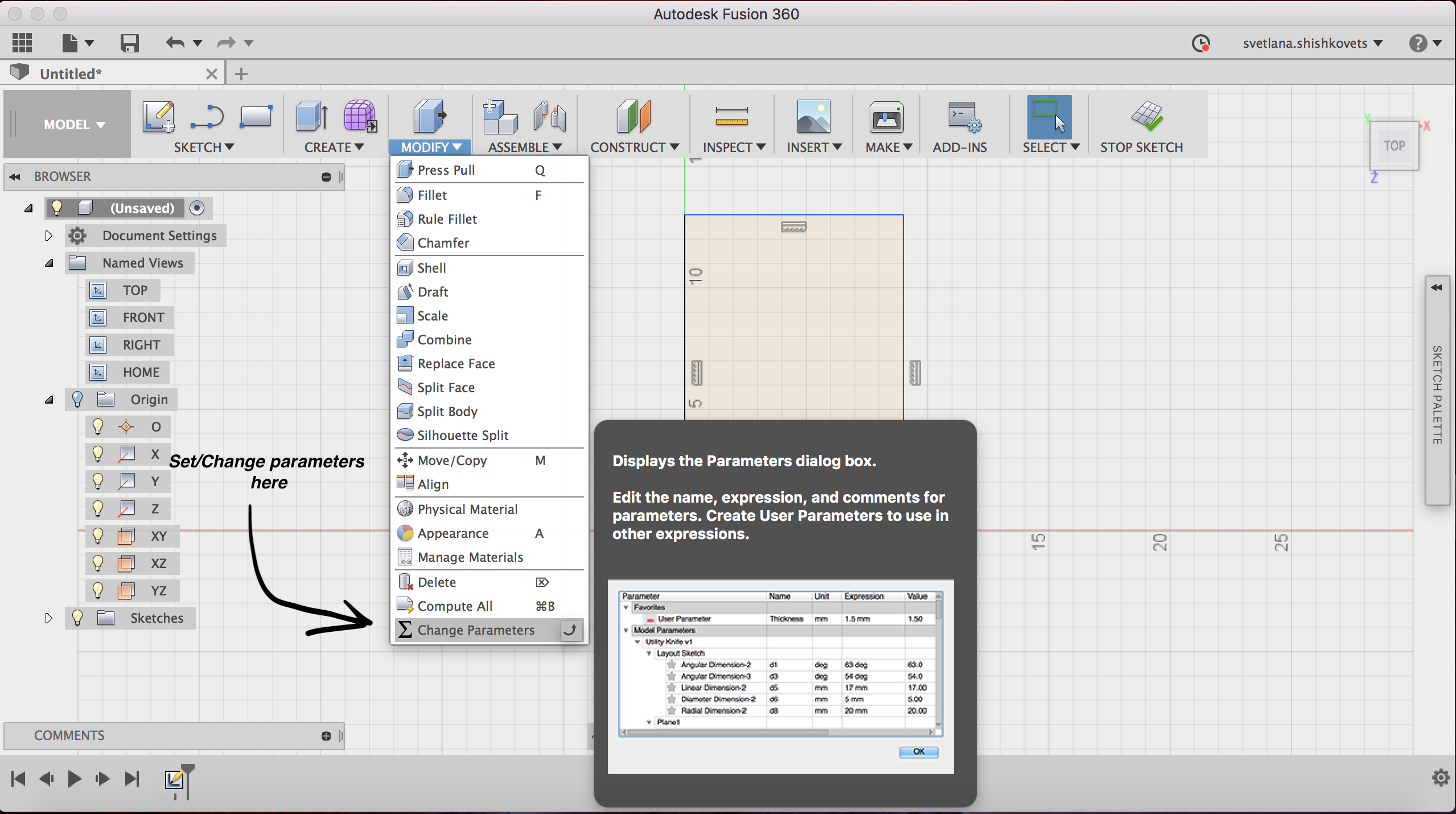Expand the COMMENTS panel plus button

pos(326,735)
